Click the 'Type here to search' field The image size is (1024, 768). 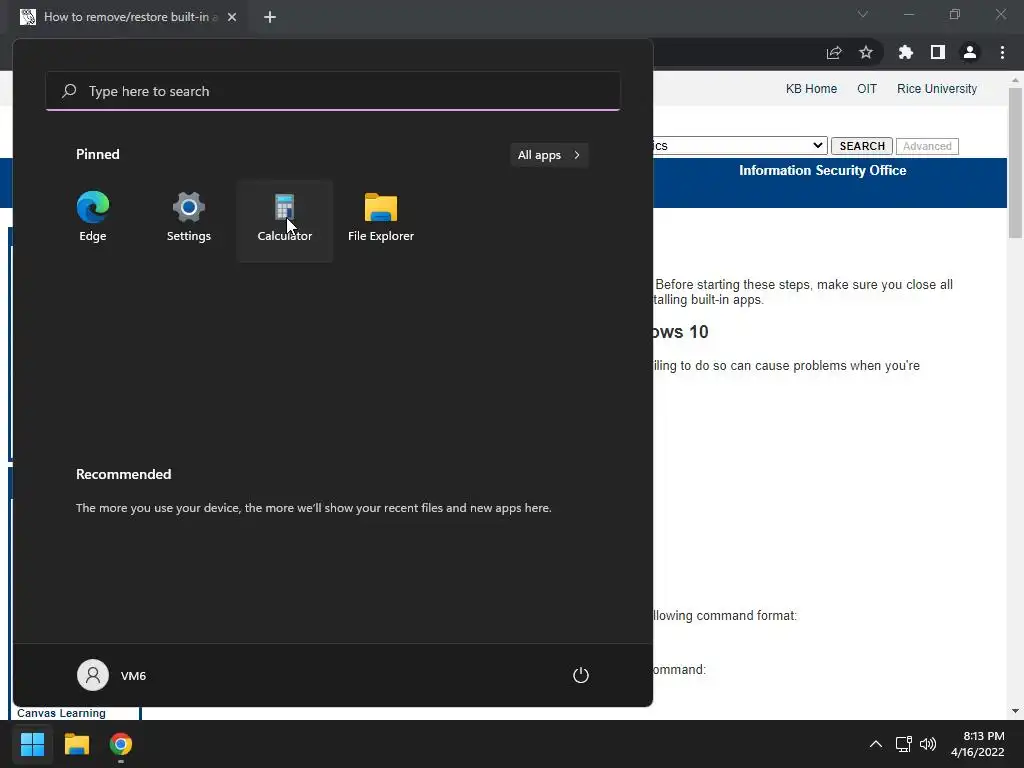(x=333, y=91)
